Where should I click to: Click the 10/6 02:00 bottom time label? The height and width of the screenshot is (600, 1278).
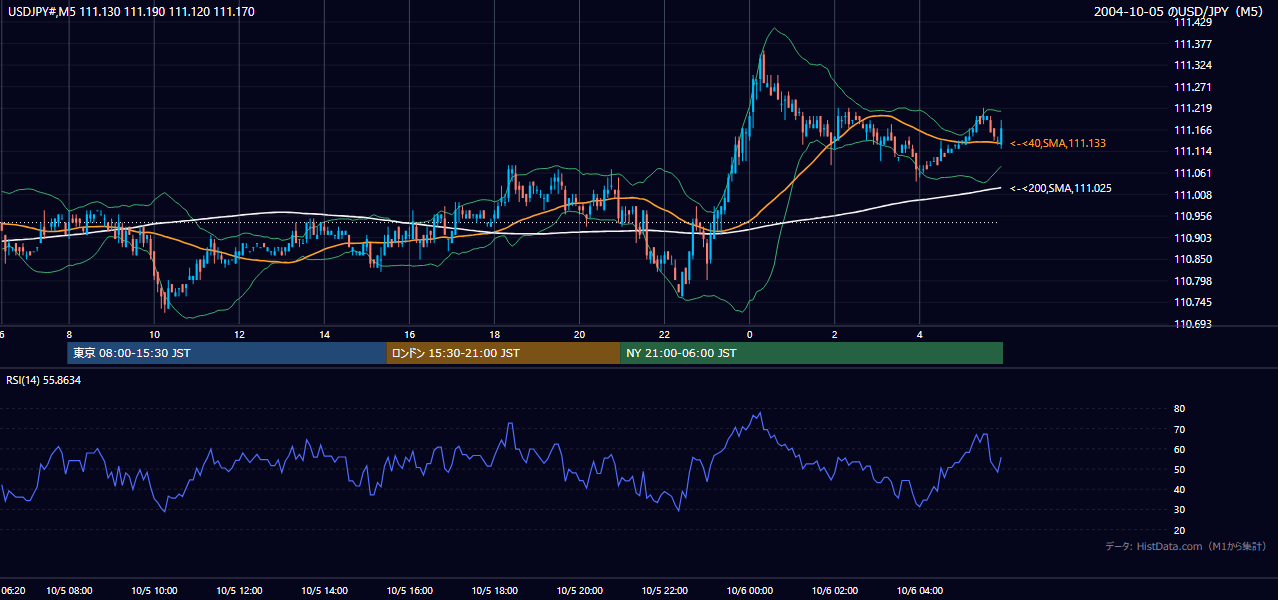click(834, 591)
